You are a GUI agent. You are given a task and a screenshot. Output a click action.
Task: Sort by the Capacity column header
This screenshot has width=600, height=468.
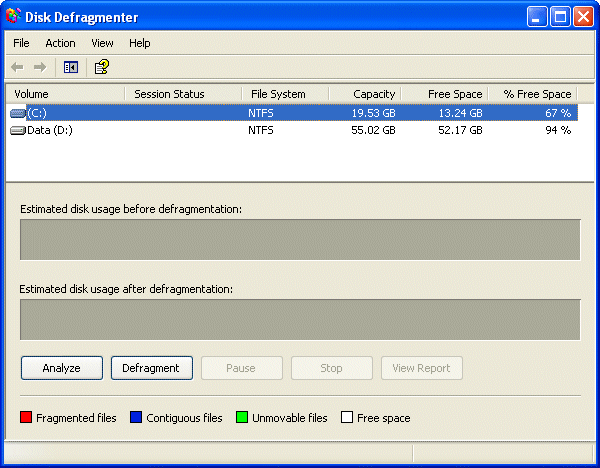coord(365,94)
